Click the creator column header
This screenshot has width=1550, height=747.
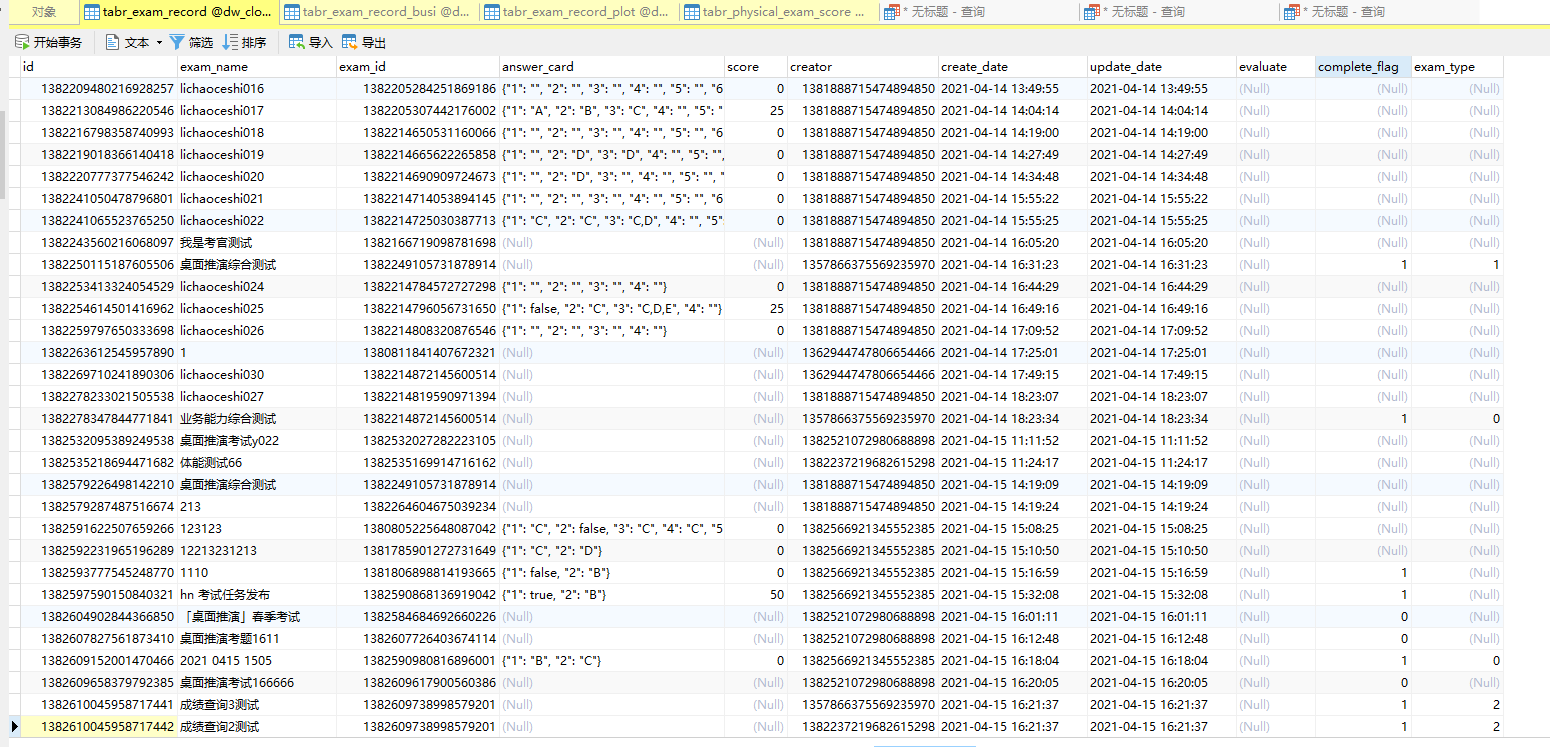click(x=863, y=67)
